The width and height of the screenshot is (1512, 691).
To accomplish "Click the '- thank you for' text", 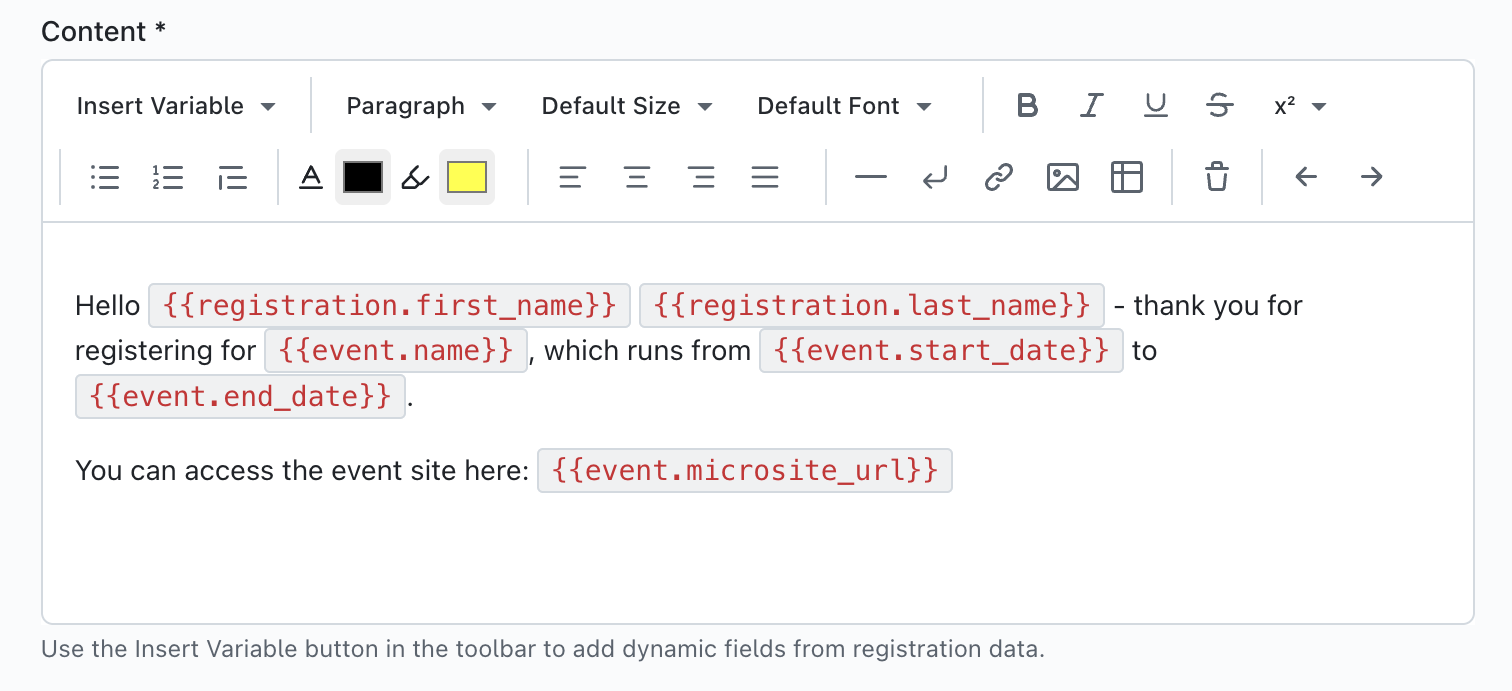I will (1208, 305).
